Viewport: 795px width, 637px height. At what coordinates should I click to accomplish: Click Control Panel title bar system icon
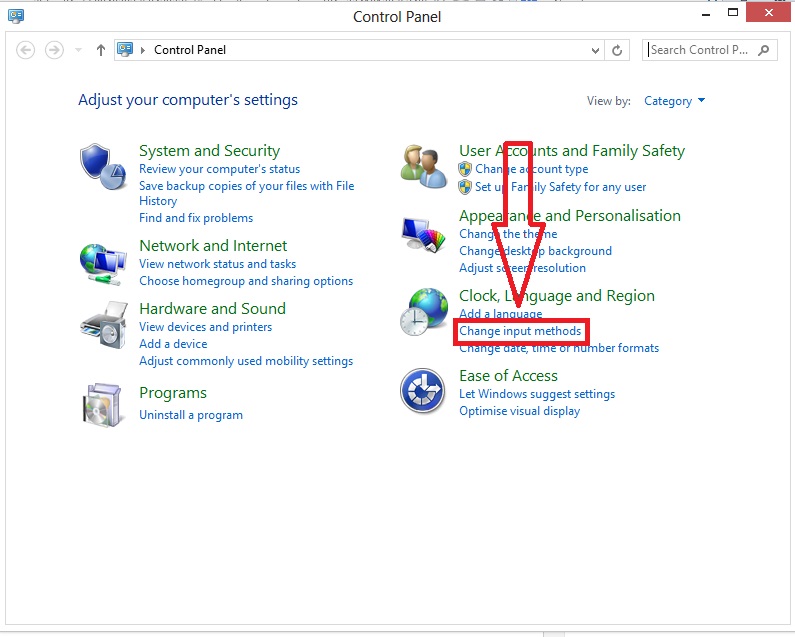coord(16,16)
